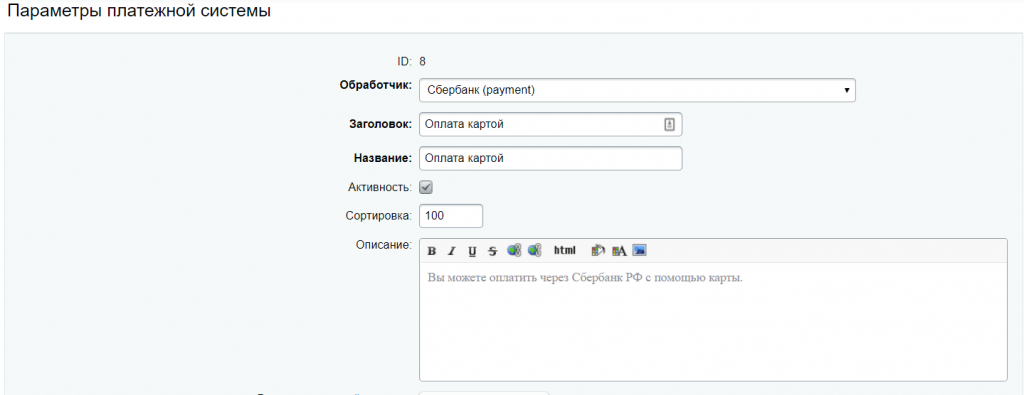The width and height of the screenshot is (1024, 395).
Task: Toggle strikethrough formatting in description editor
Action: (492, 251)
